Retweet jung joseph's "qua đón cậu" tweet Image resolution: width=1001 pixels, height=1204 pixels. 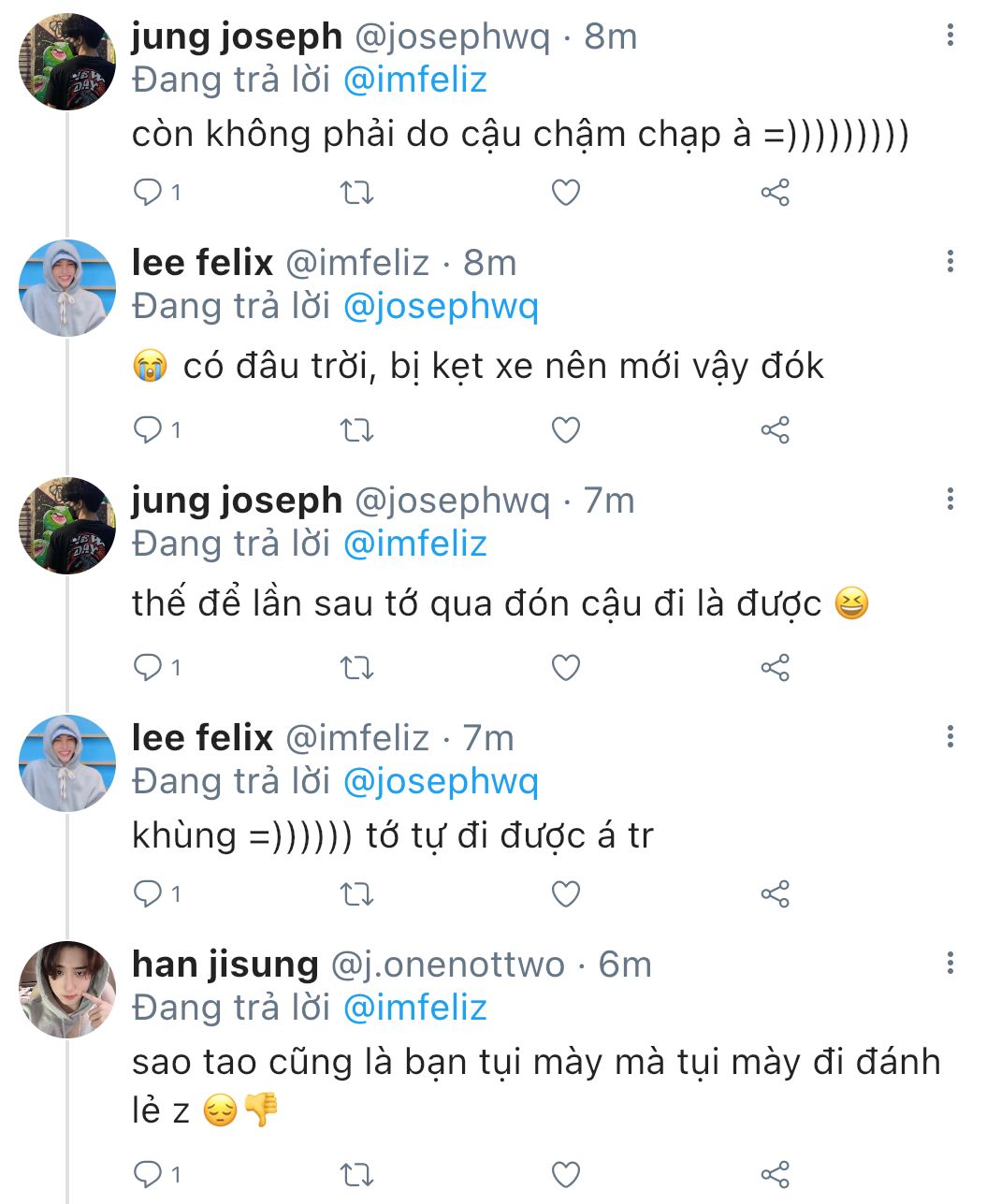click(x=356, y=668)
